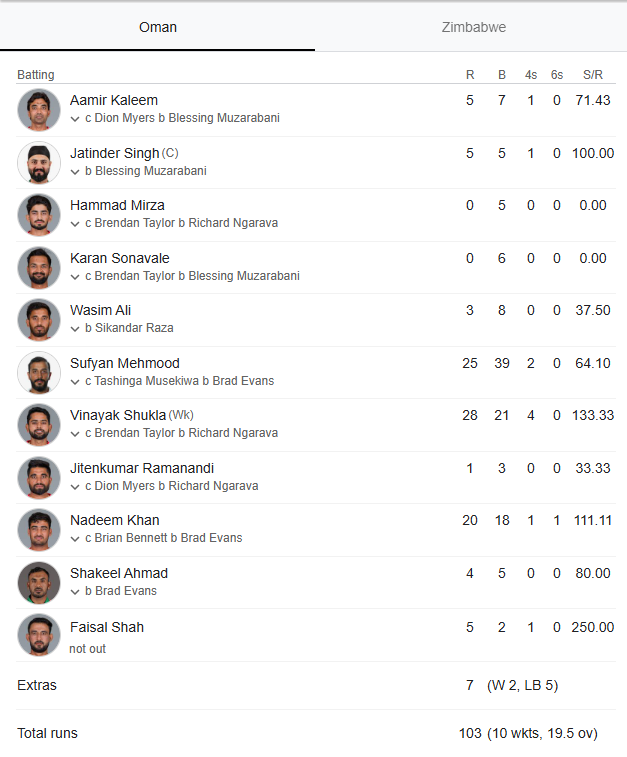Expand Aamir Kaleem's dismissal details chevron
The image size is (627, 757).
[75, 119]
